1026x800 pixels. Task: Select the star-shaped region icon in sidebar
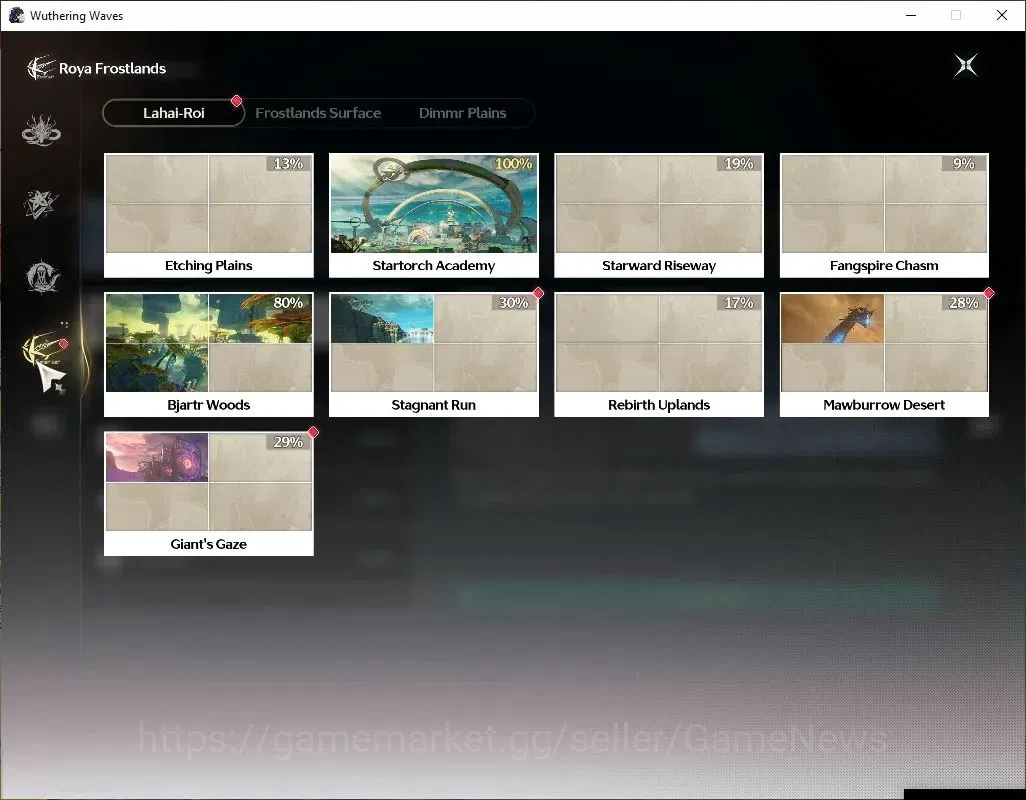point(41,203)
